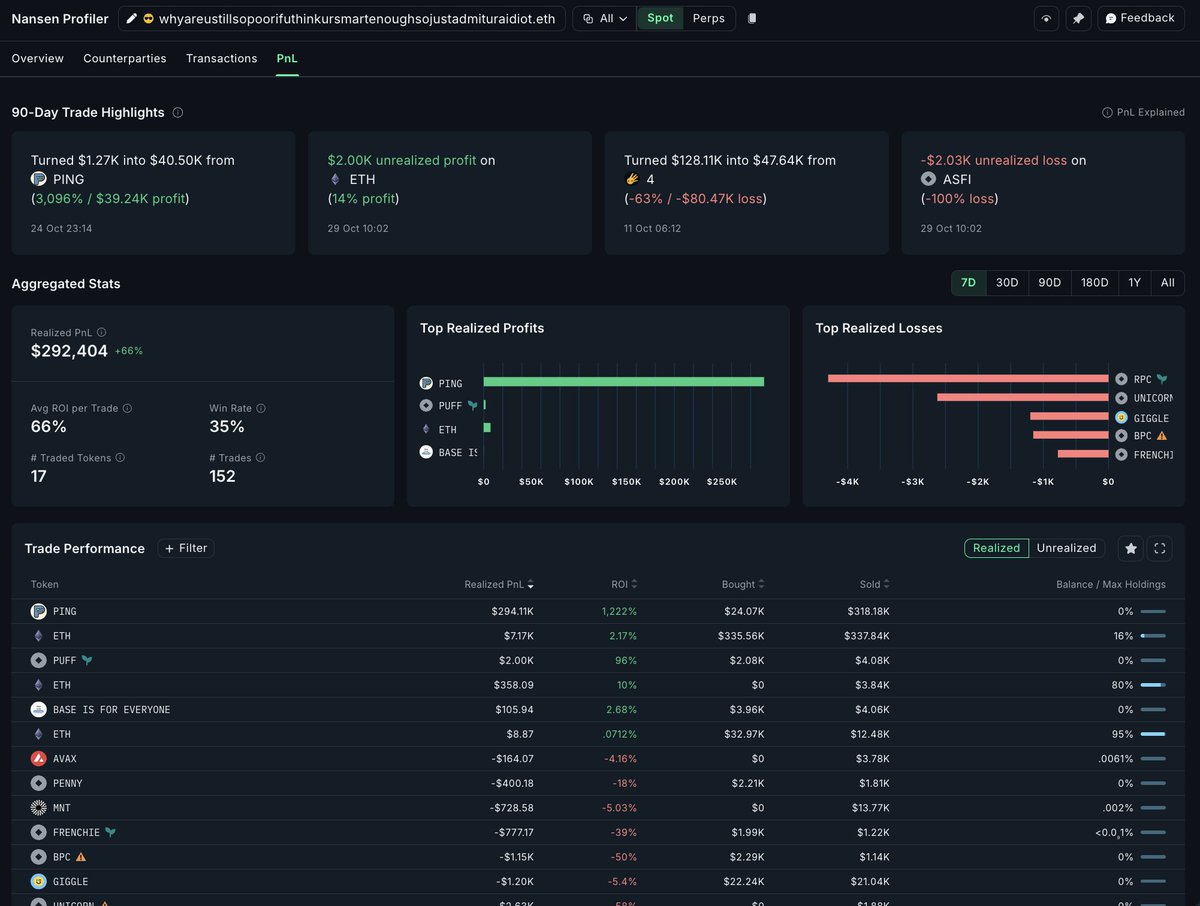The width and height of the screenshot is (1200, 906).
Task: Toggle table to Unrealized view
Action: click(x=1066, y=548)
